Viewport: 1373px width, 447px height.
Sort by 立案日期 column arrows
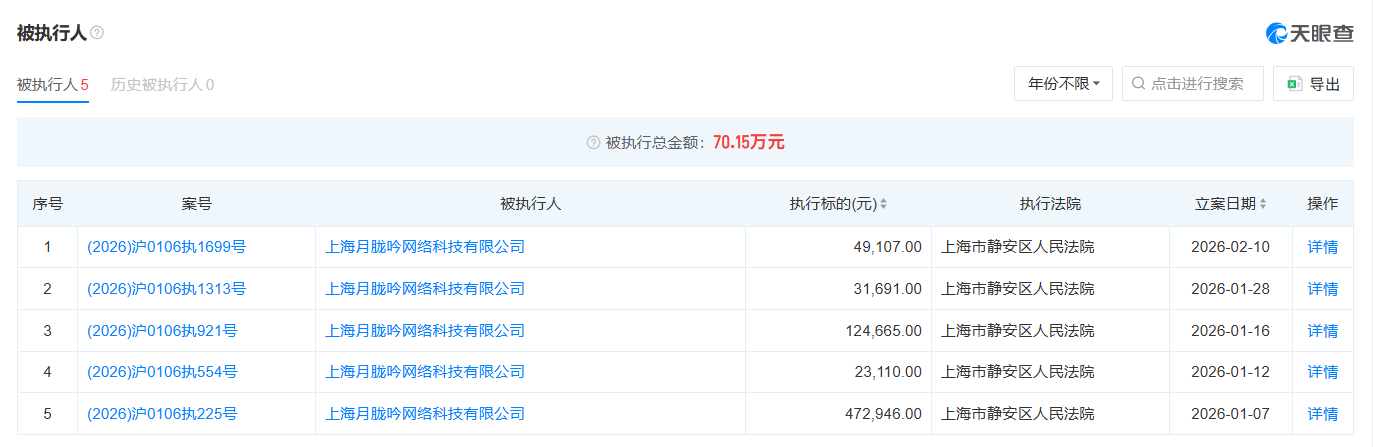(x=1263, y=204)
